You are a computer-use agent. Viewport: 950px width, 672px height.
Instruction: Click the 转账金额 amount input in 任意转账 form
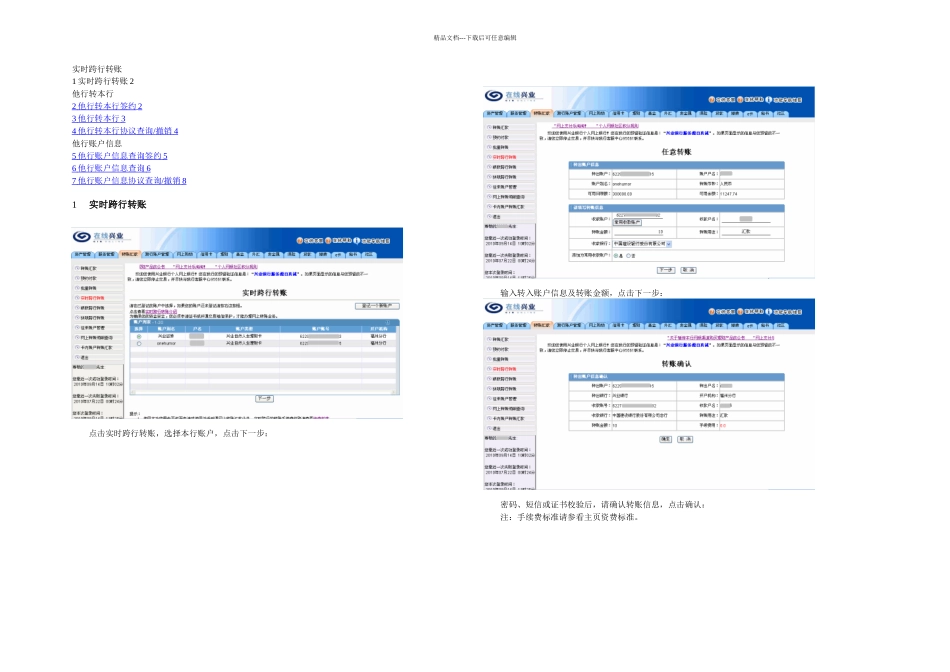(x=639, y=232)
